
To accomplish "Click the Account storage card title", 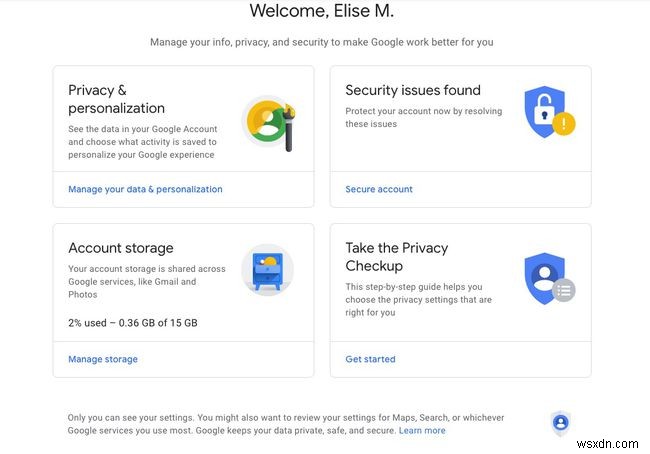I will pyautogui.click(x=121, y=248).
